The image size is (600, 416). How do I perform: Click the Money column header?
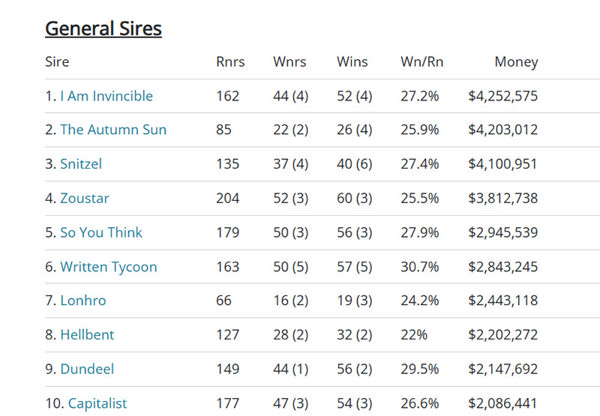[x=516, y=62]
